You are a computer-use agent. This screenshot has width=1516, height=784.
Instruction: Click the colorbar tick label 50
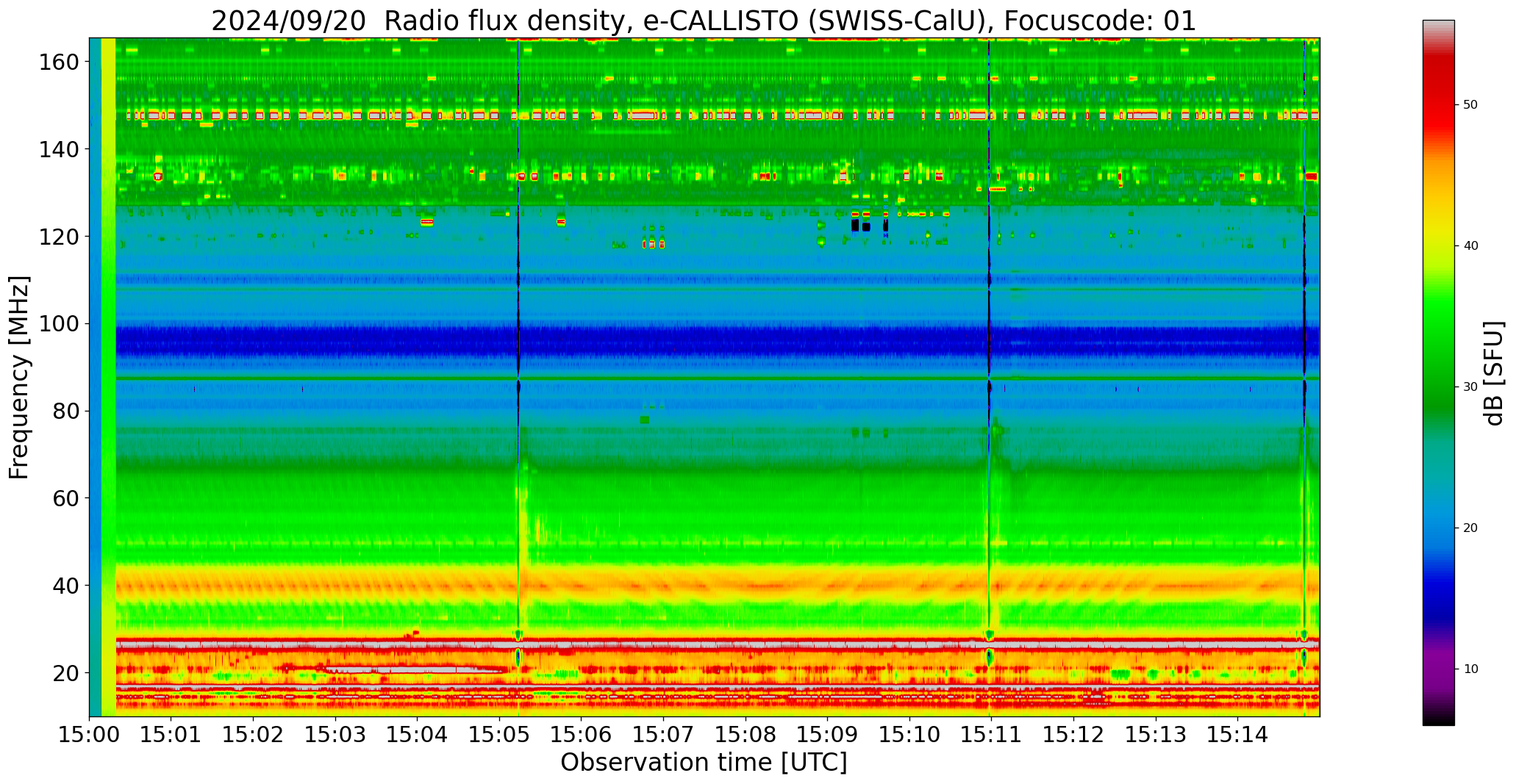pos(1470,105)
